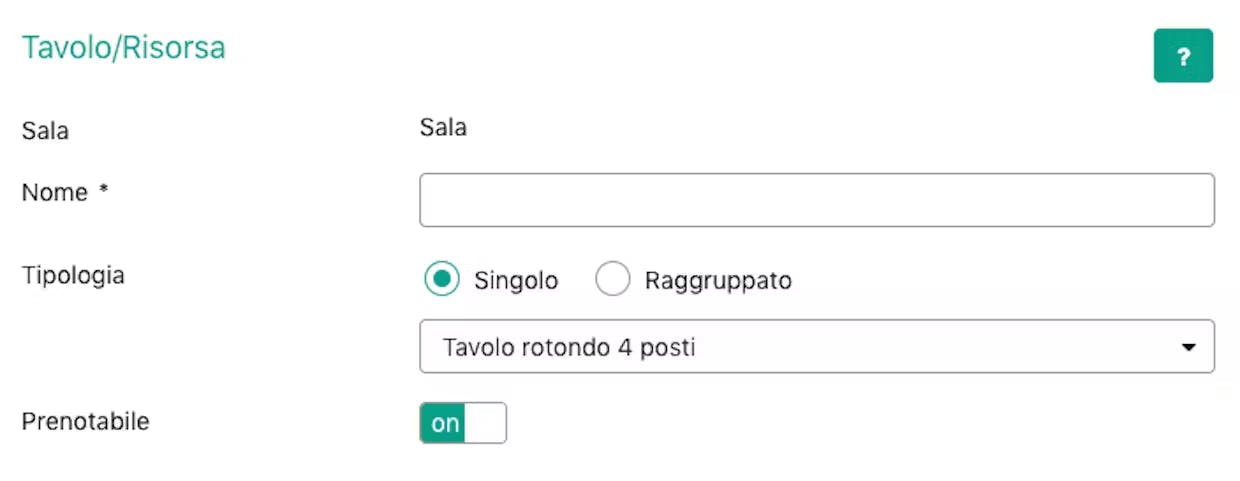Click the empty Raggruppato radio circle

(612, 280)
